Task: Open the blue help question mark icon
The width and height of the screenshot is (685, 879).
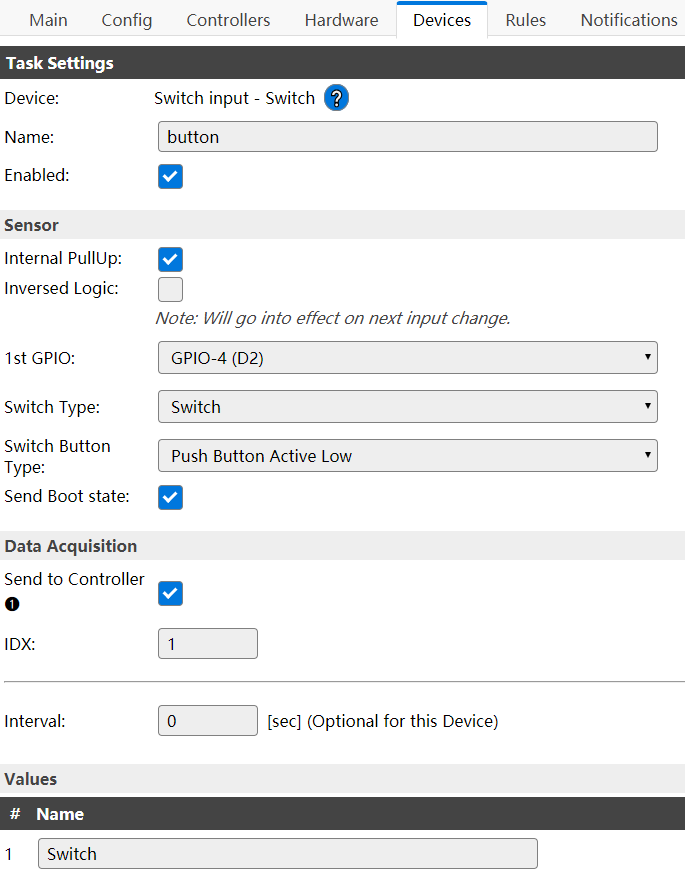Action: point(336,98)
